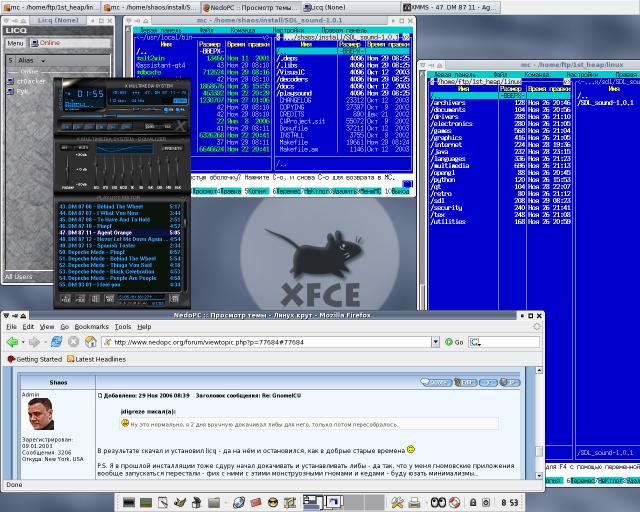The height and width of the screenshot is (512, 640).
Task: Open XMMS equalizer PRESETS button
Action: (172, 148)
